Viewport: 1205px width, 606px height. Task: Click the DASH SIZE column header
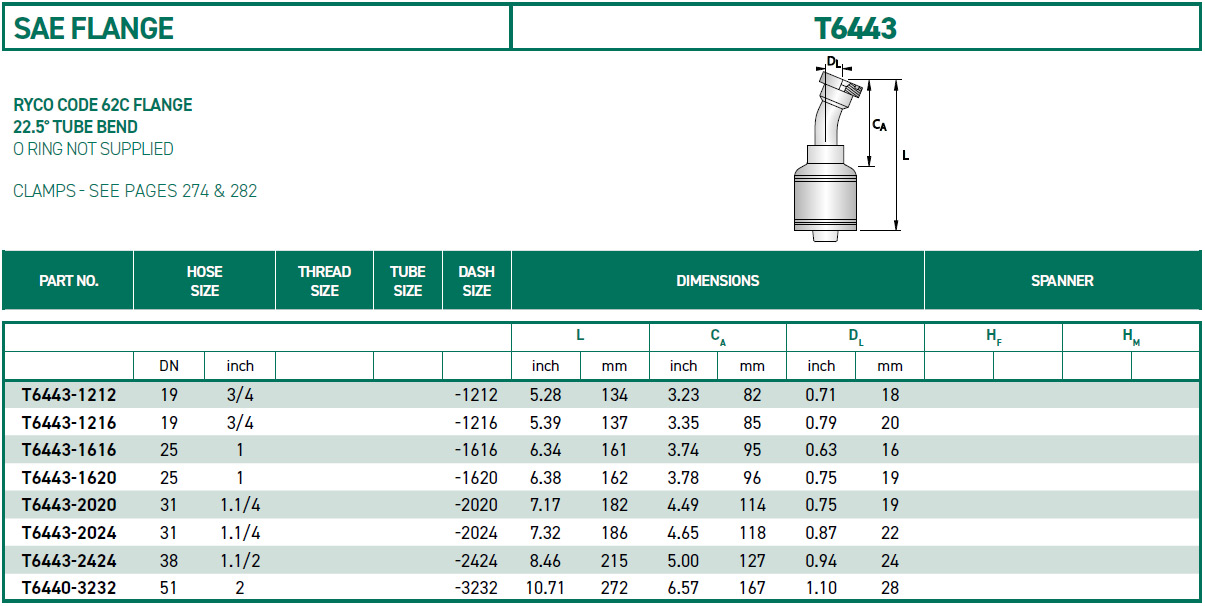(x=476, y=281)
